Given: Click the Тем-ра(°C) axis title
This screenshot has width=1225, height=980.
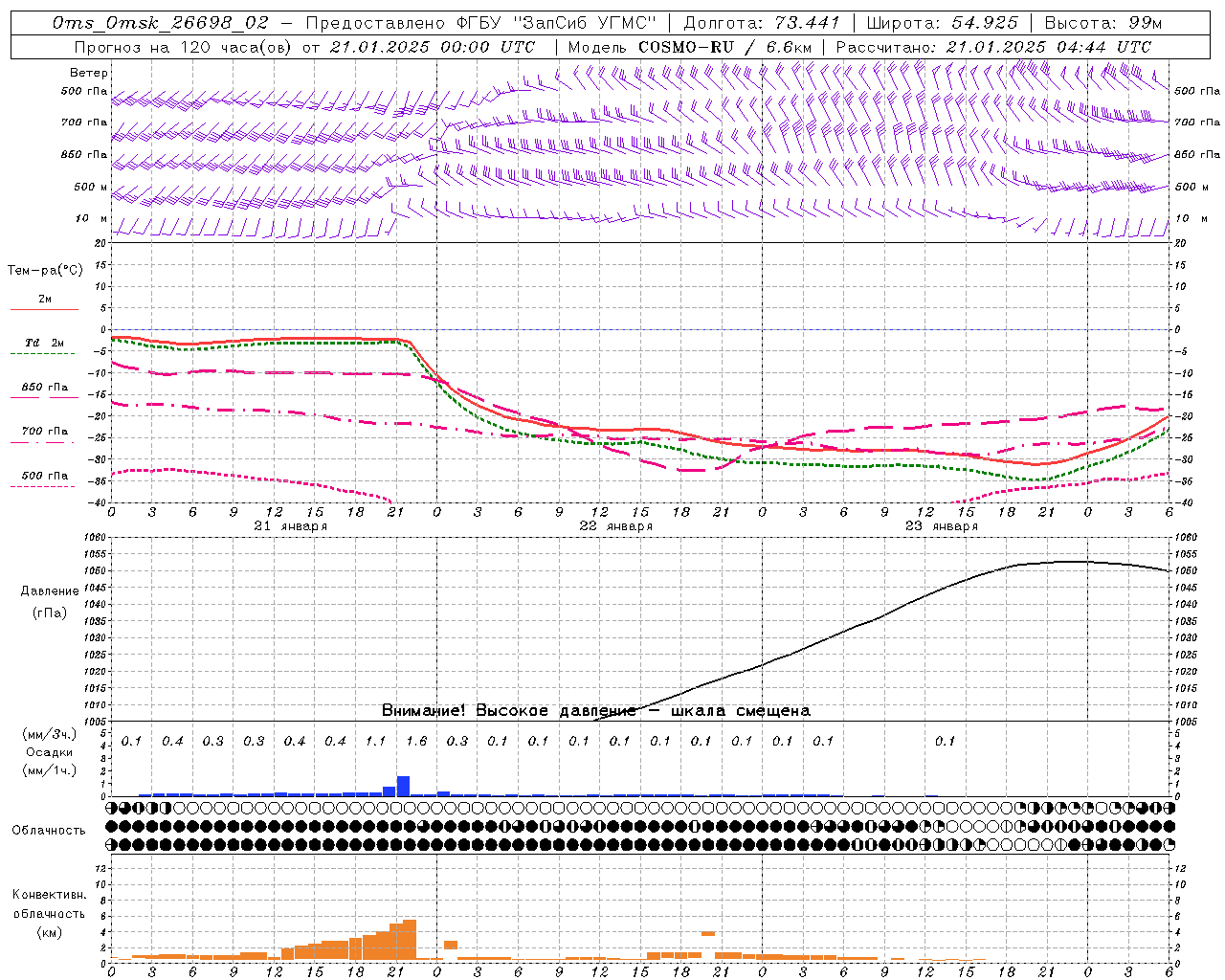Looking at the screenshot, I should click(45, 271).
